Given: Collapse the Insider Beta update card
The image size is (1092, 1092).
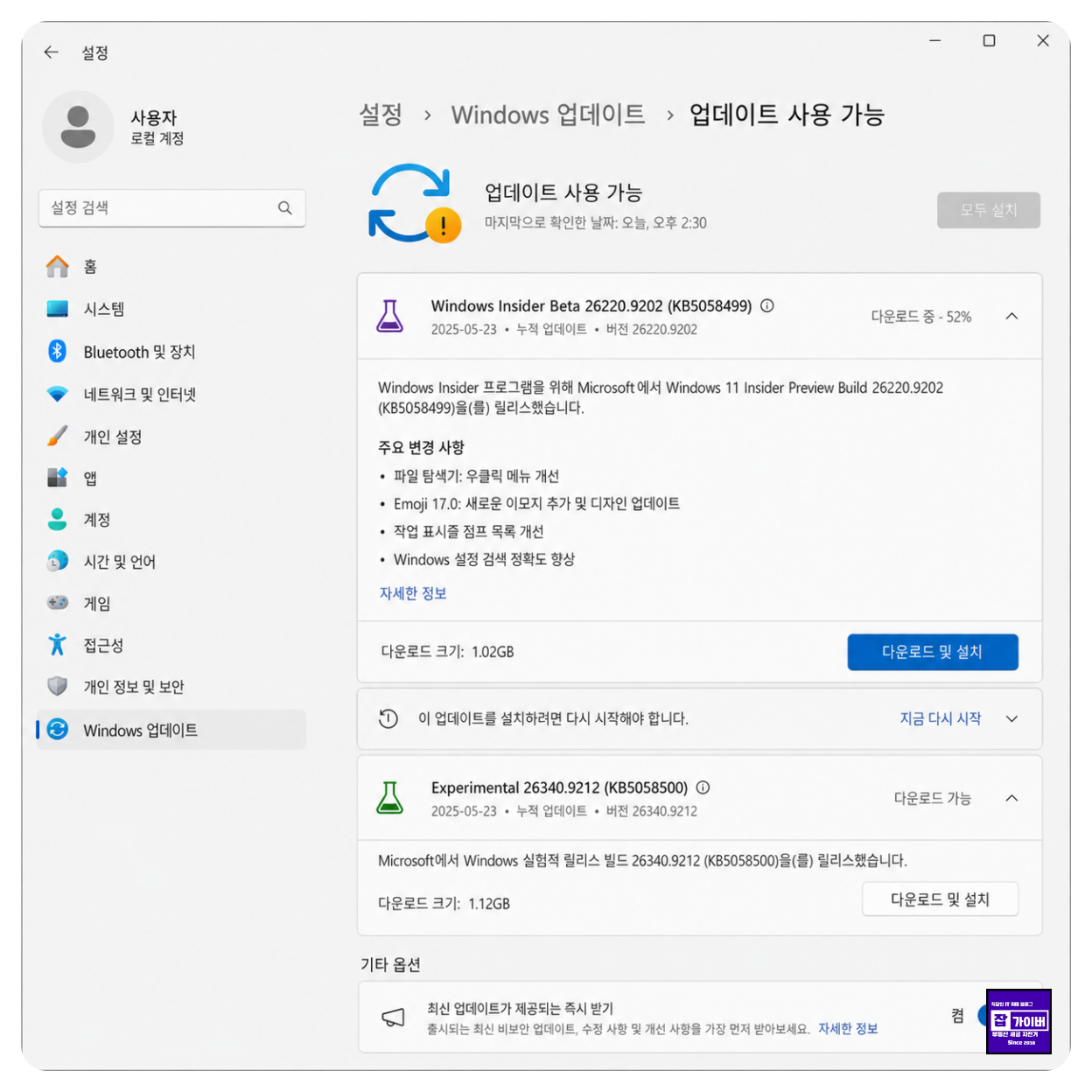Looking at the screenshot, I should (1012, 317).
